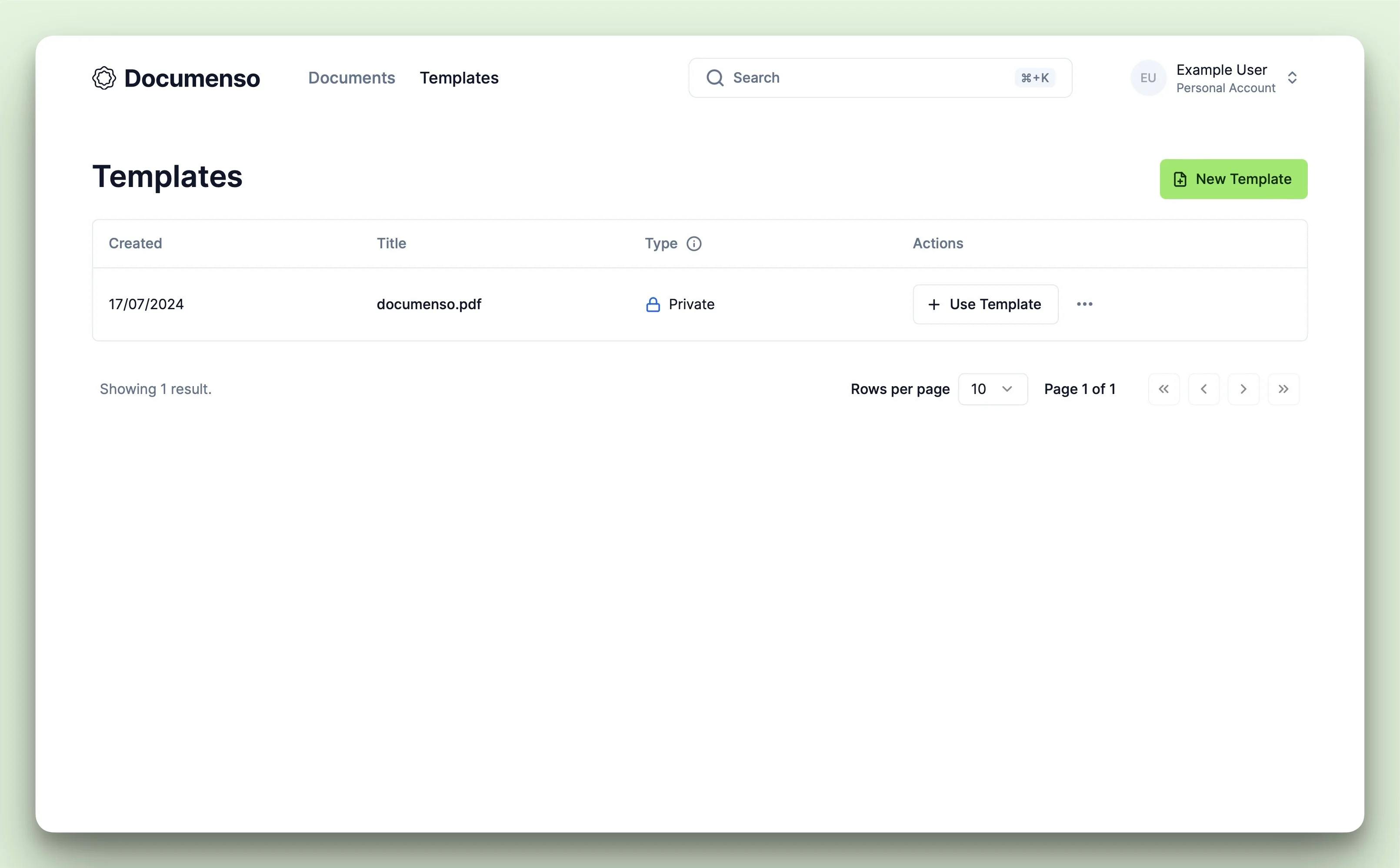This screenshot has height=868, width=1400.
Task: Expand the Example User account switcher
Action: (1292, 78)
